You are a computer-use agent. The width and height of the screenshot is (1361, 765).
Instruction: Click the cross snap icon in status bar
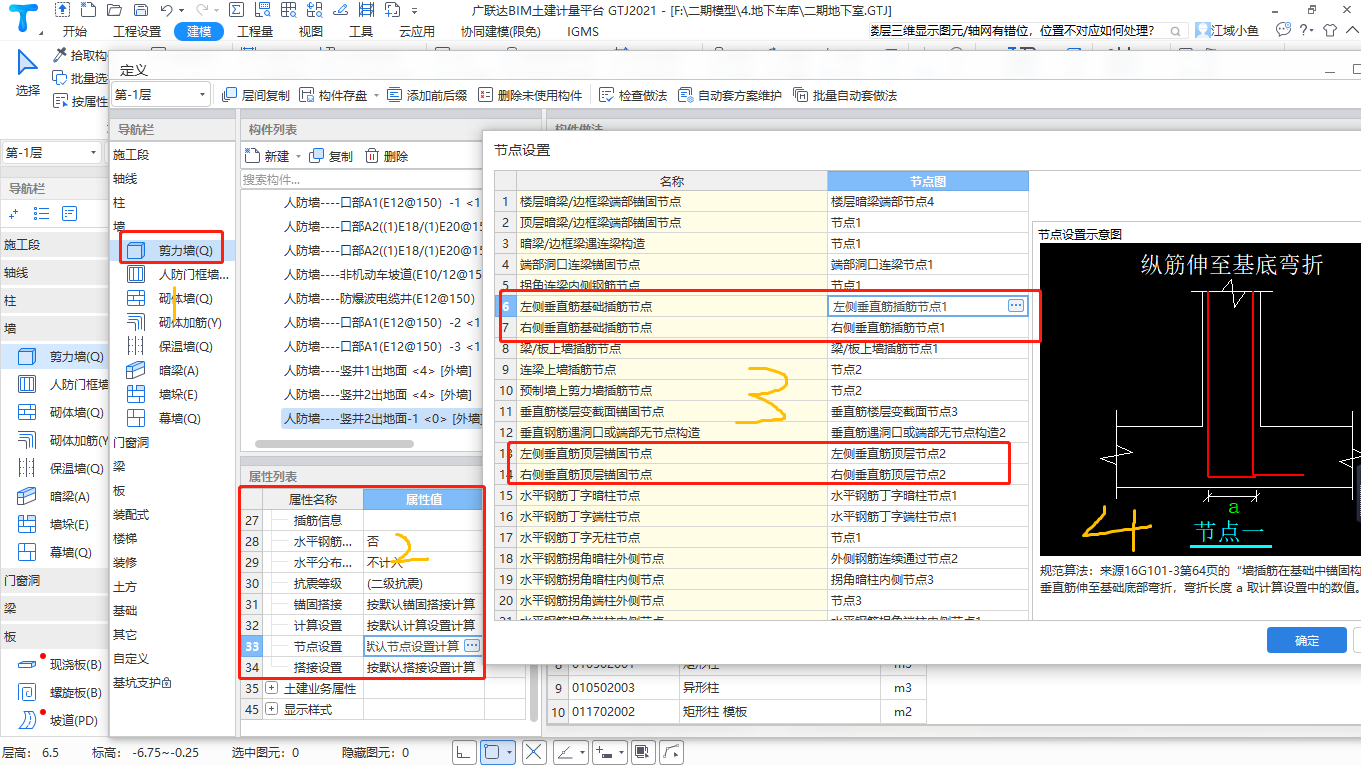pyautogui.click(x=534, y=750)
